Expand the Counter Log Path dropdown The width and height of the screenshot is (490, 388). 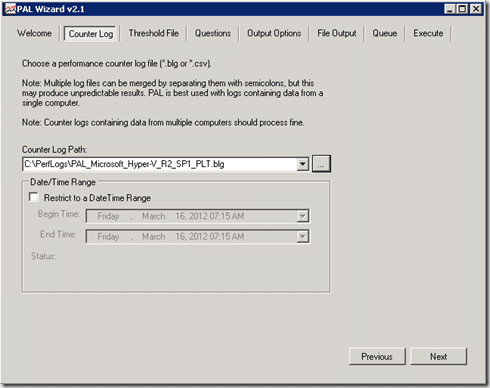pos(303,164)
